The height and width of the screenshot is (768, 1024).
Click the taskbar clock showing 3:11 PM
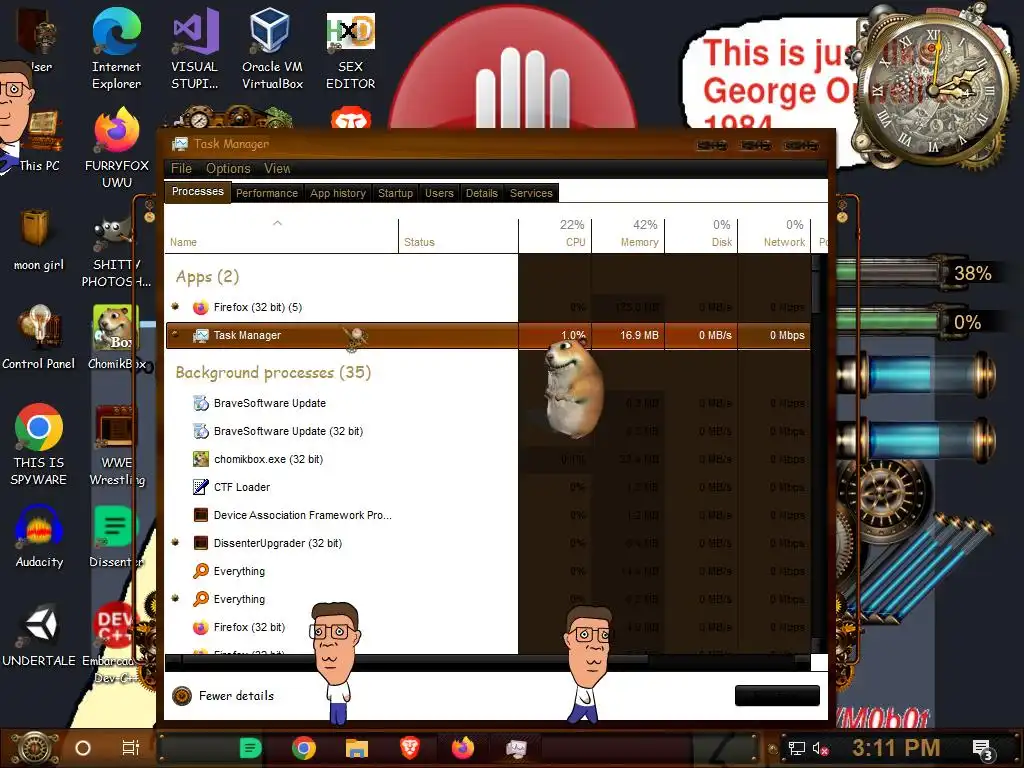pos(896,748)
